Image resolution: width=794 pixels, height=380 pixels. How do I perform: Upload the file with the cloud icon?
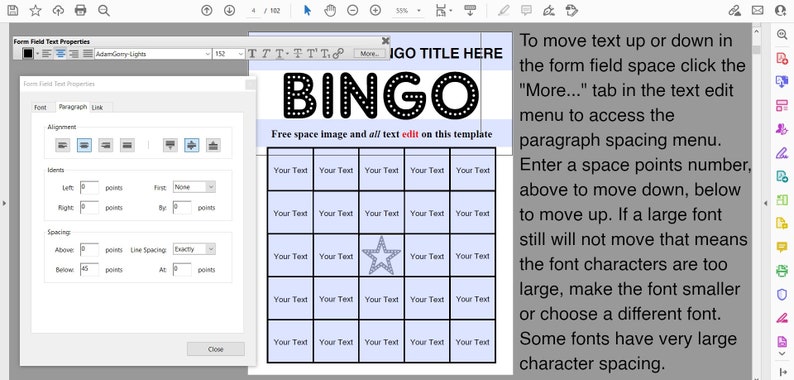coord(58,10)
